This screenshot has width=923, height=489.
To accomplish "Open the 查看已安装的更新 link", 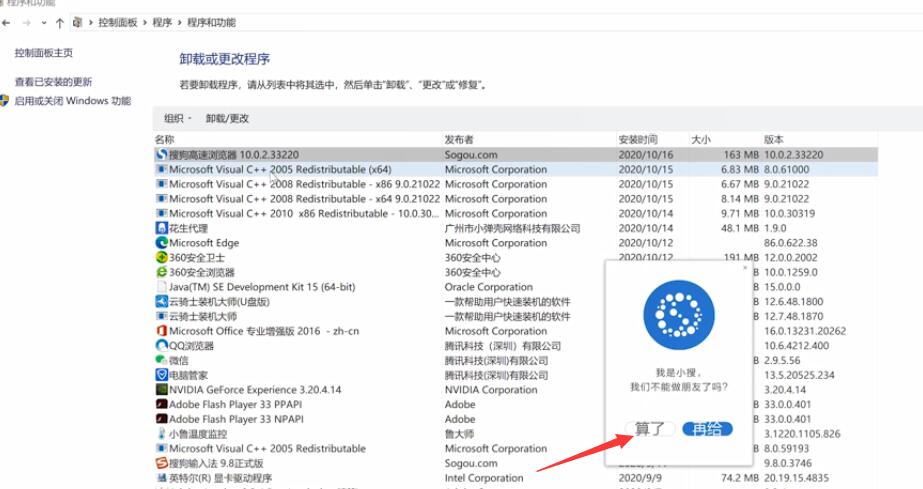I will pyautogui.click(x=54, y=82).
